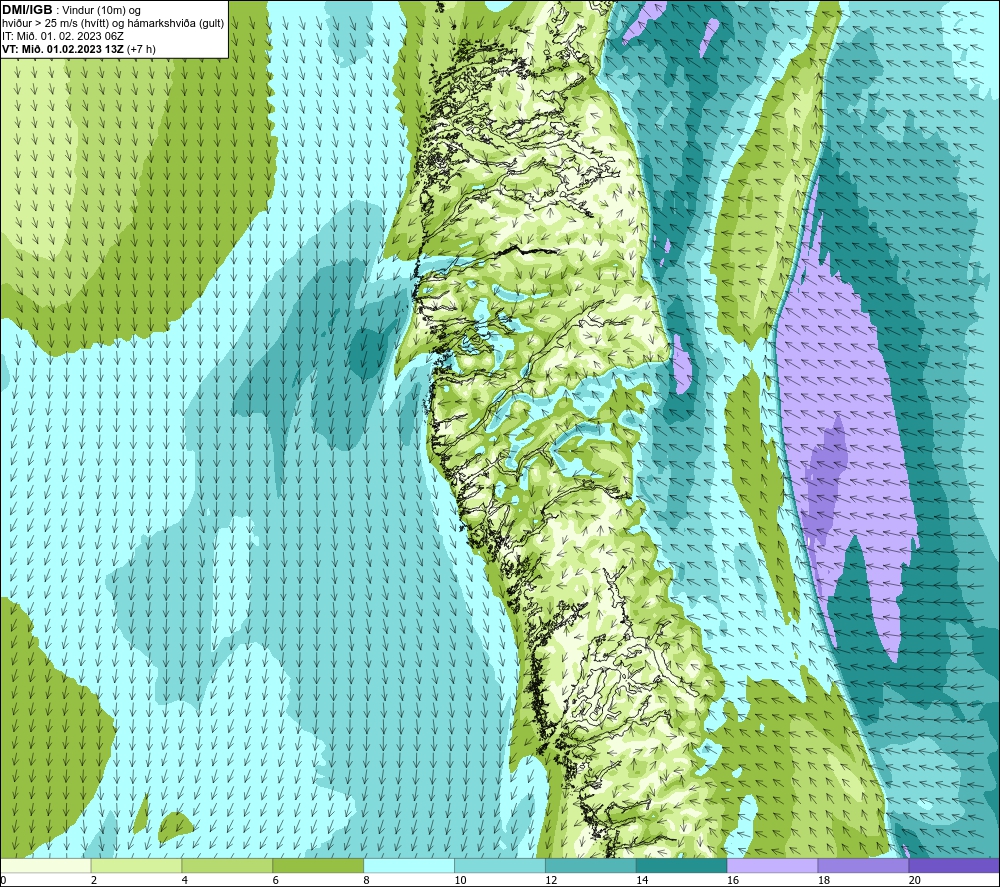The width and height of the screenshot is (1000, 887).
Task: Click the pale yellow 0–2 m/s legend swatch
Action: [46, 866]
